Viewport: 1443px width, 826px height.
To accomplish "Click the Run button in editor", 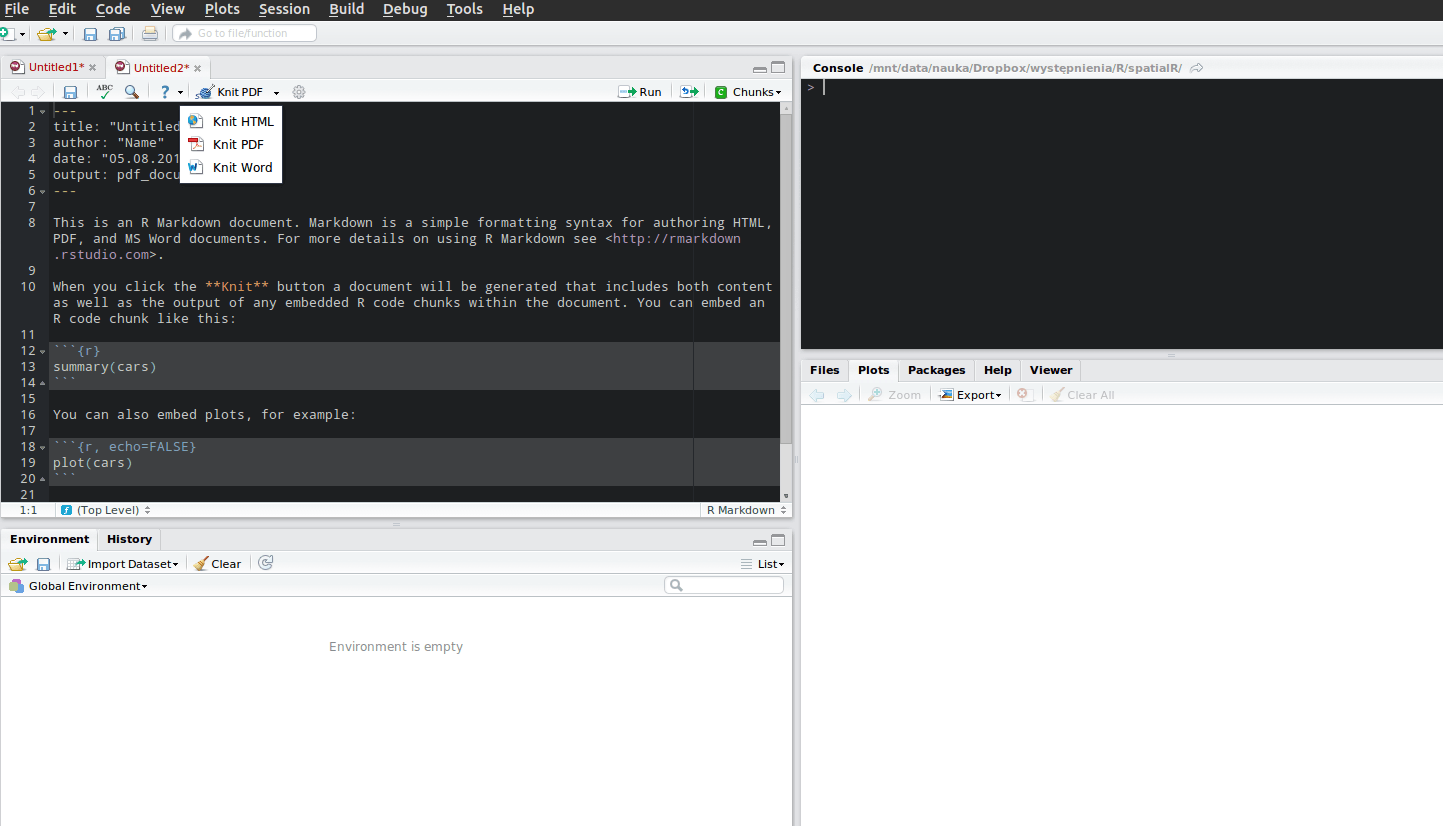I will [x=640, y=92].
